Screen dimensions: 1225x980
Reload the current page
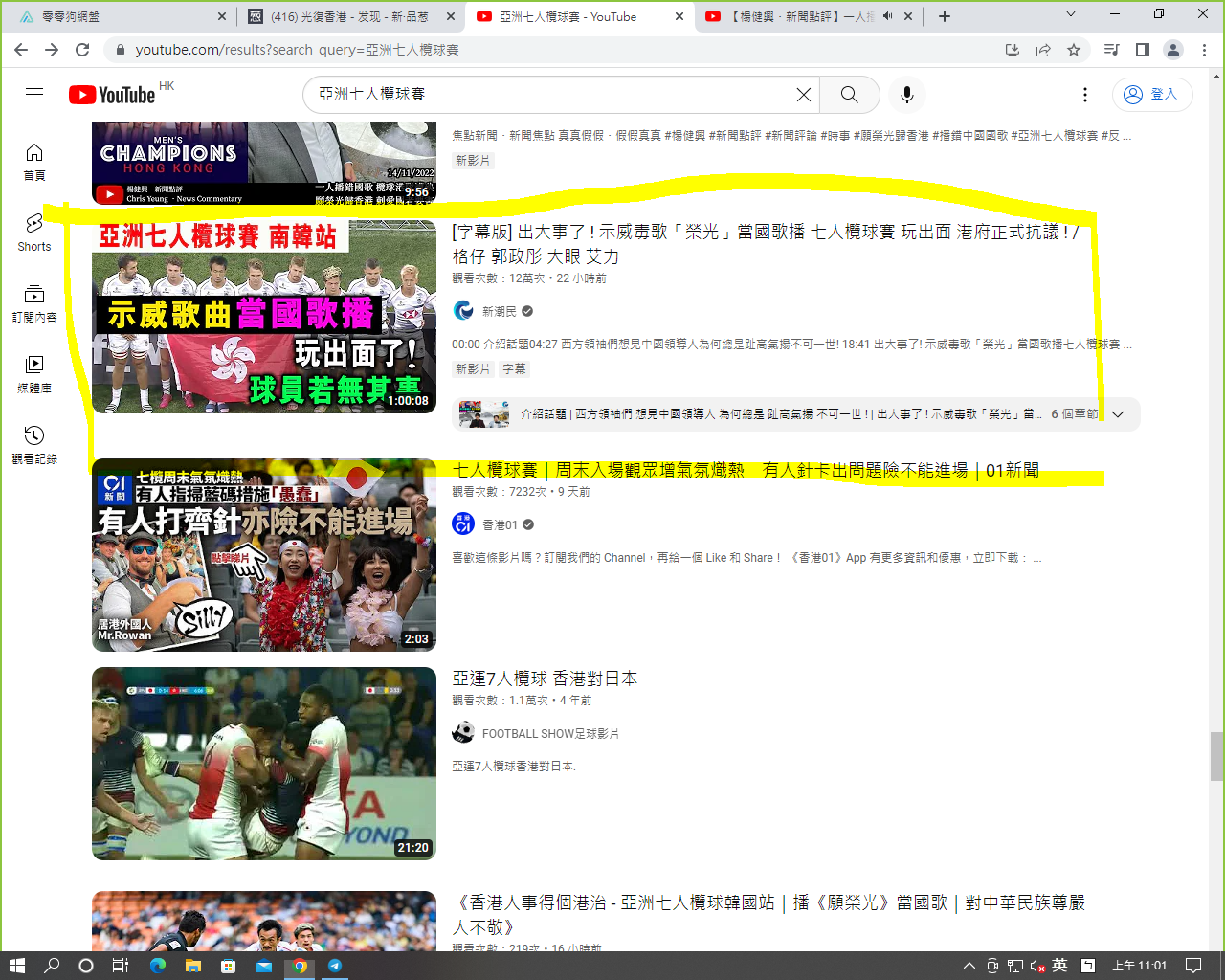pyautogui.click(x=82, y=50)
